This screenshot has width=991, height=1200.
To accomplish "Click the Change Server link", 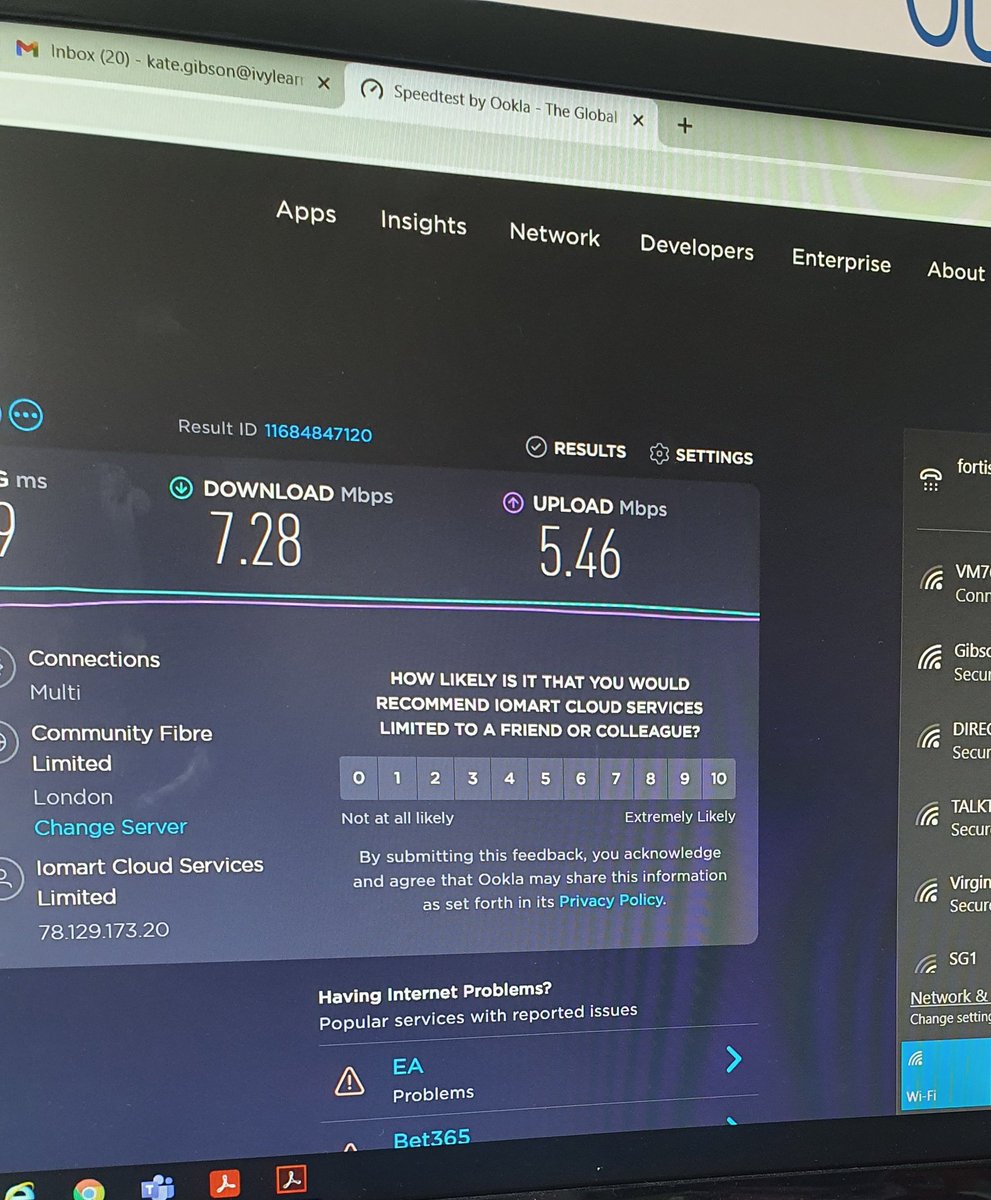I will click(x=110, y=827).
